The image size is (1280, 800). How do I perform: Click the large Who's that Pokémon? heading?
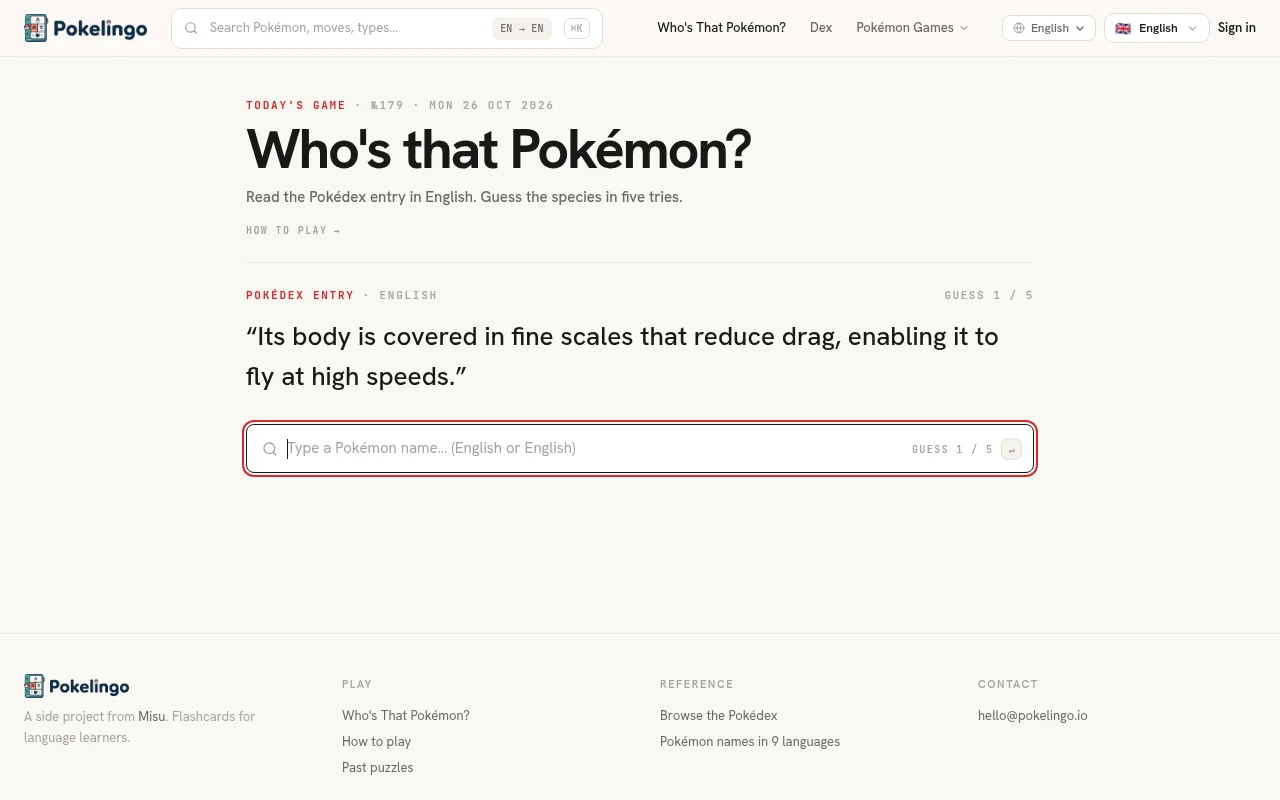pos(499,150)
